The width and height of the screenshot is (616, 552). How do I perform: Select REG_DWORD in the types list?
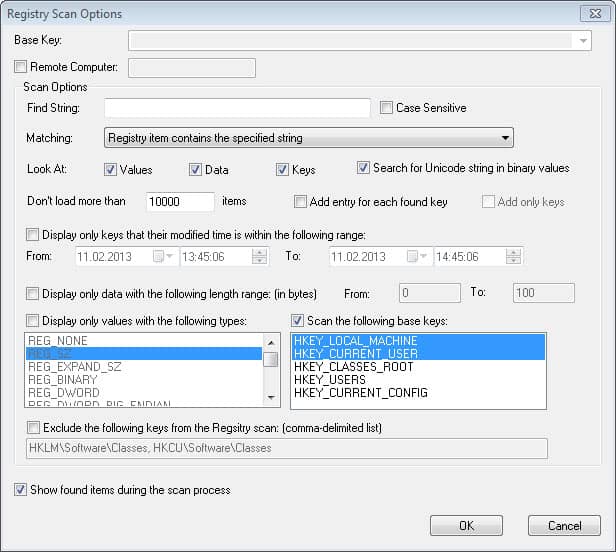click(x=144, y=392)
